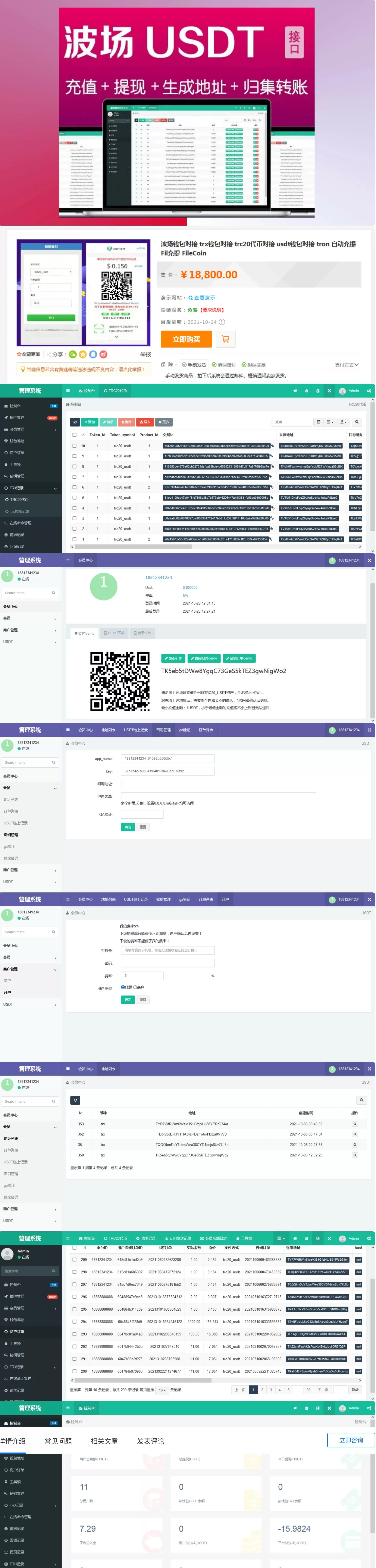Click the red 导入 button
Image resolution: width=376 pixels, height=1568 pixels.
(145, 422)
